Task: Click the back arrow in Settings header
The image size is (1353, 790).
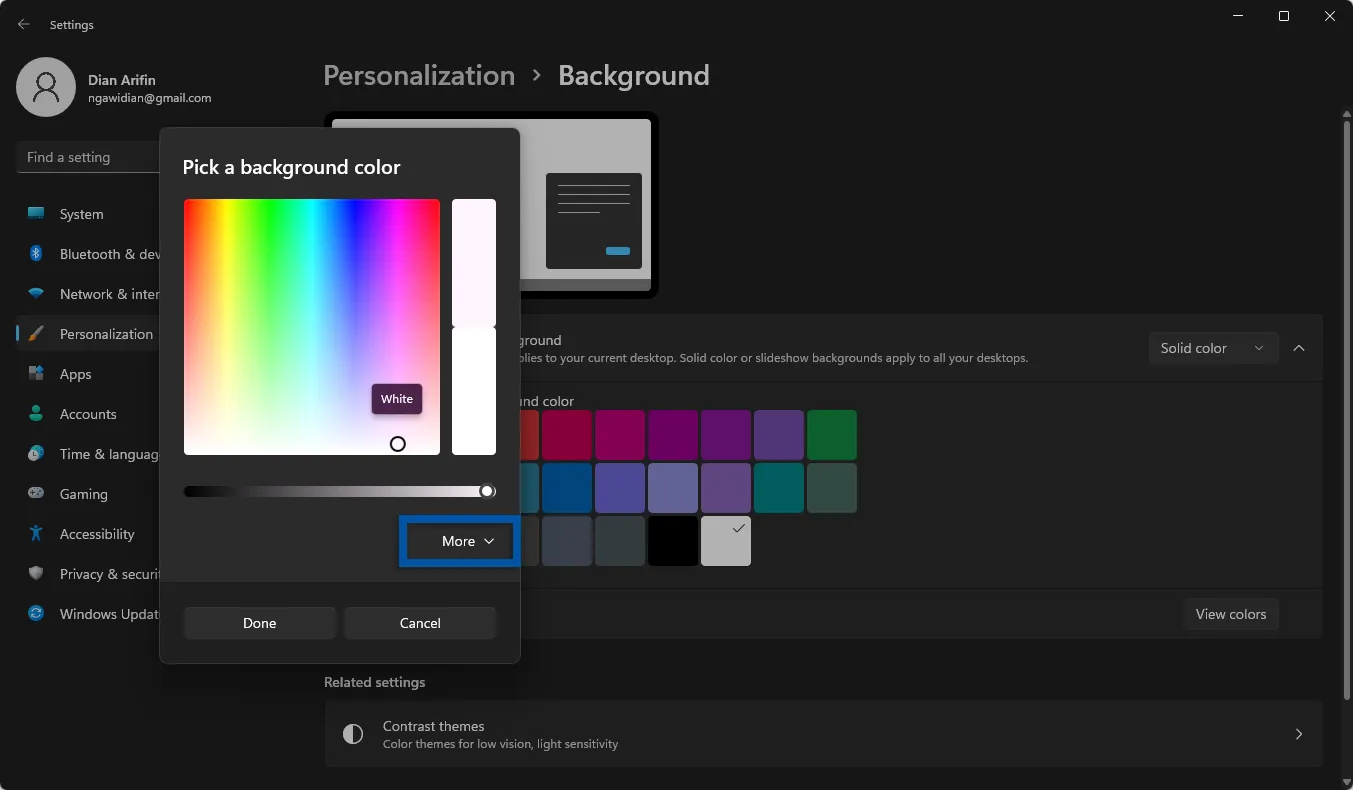Action: [24, 24]
